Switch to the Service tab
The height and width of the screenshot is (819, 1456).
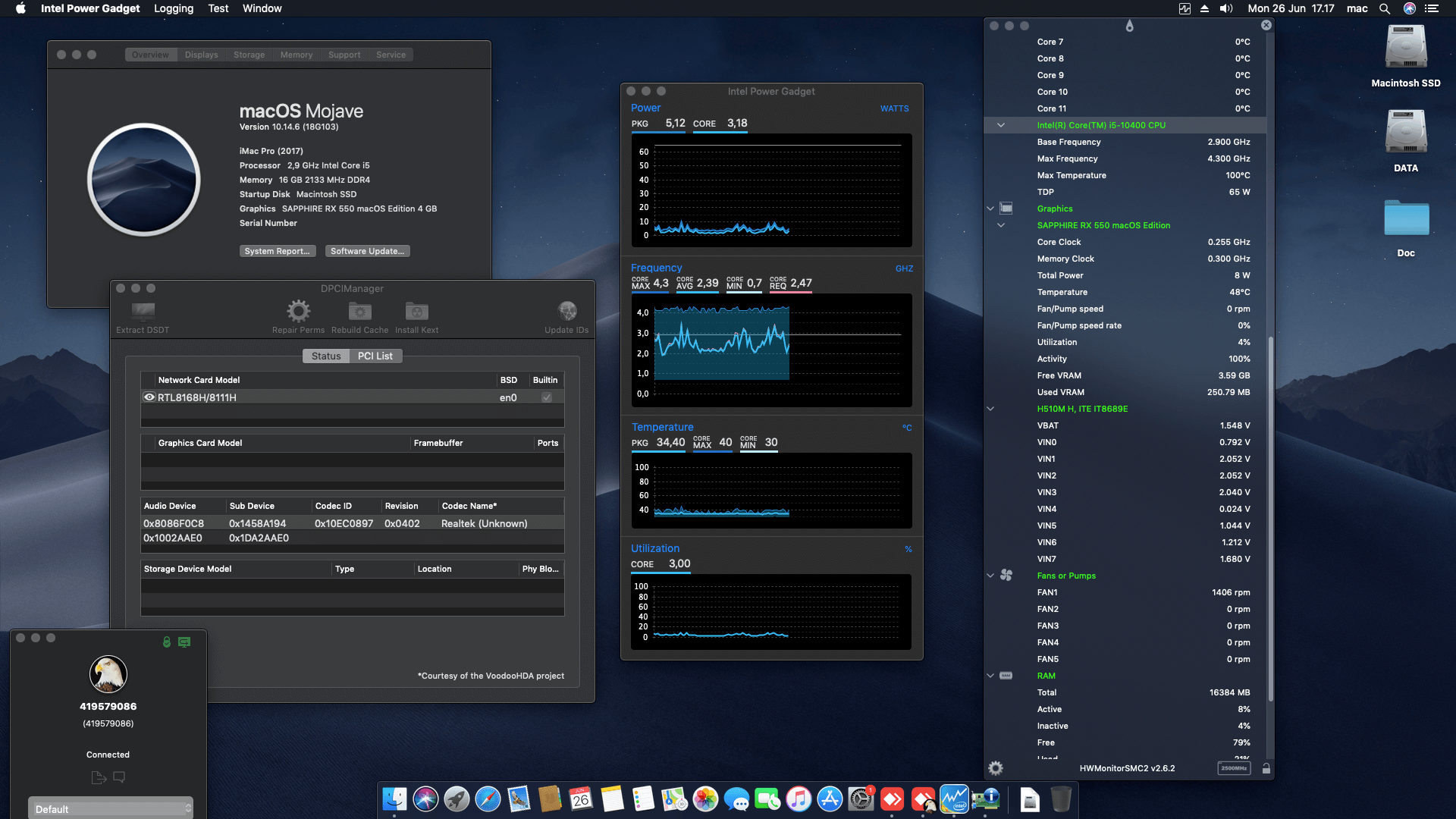pyautogui.click(x=391, y=55)
